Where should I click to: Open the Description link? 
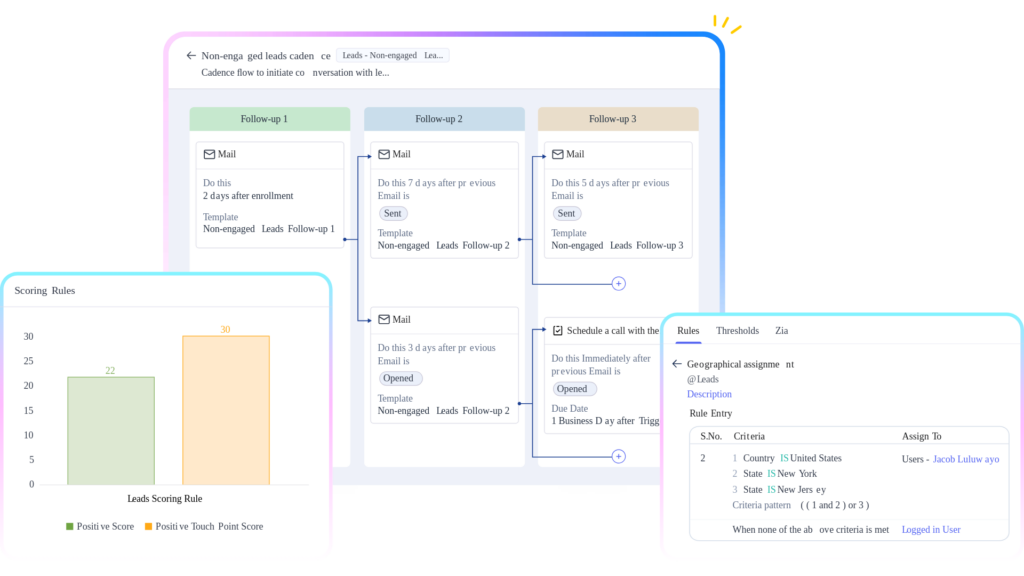point(709,394)
